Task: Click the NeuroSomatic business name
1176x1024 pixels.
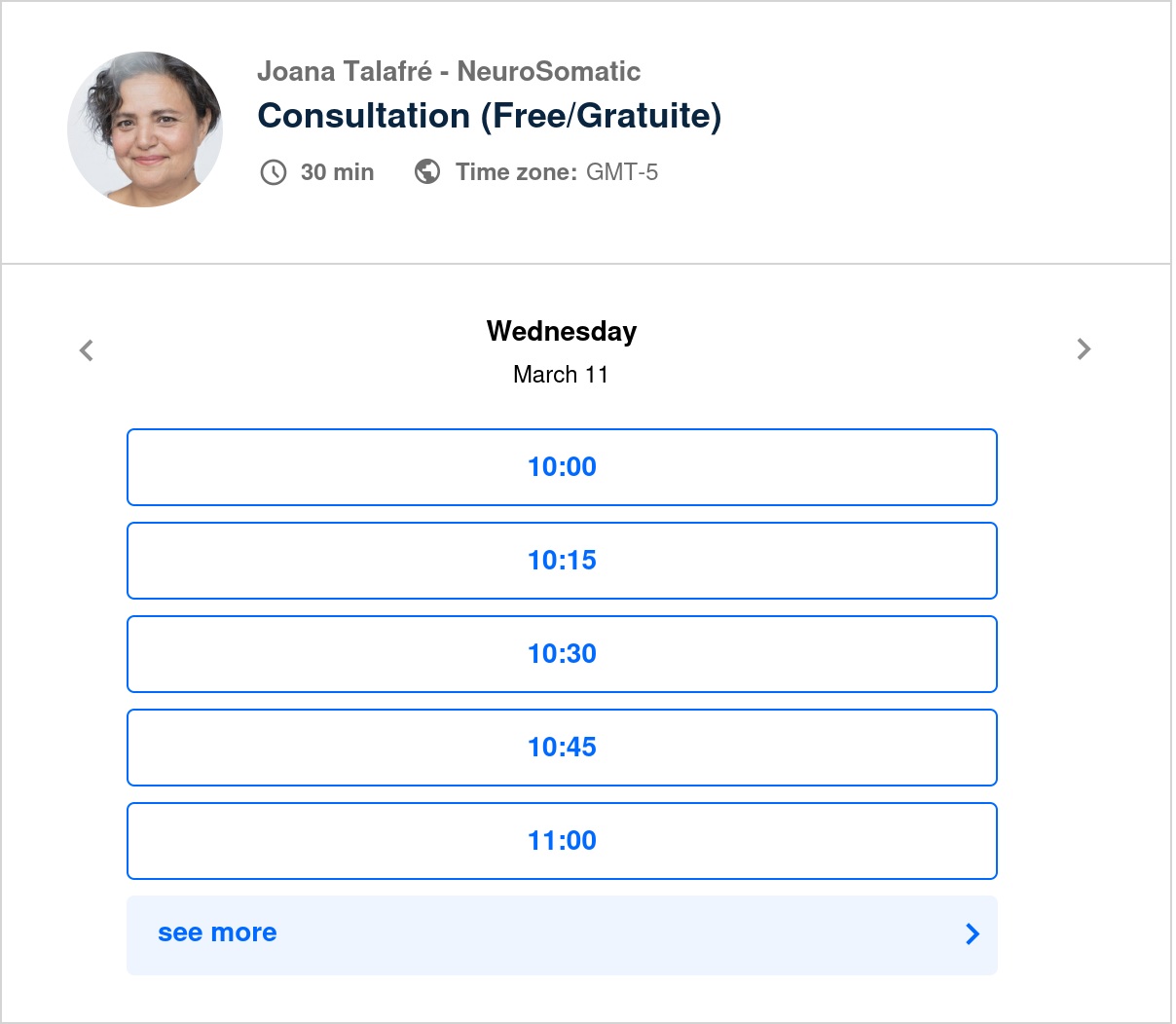Action: coord(548,71)
